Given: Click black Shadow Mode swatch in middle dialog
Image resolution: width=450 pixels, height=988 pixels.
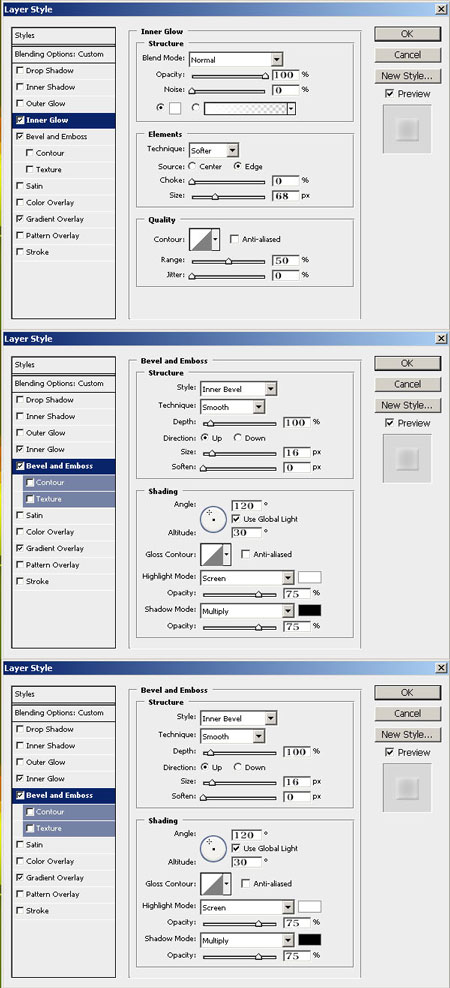Looking at the screenshot, I should click(x=309, y=610).
